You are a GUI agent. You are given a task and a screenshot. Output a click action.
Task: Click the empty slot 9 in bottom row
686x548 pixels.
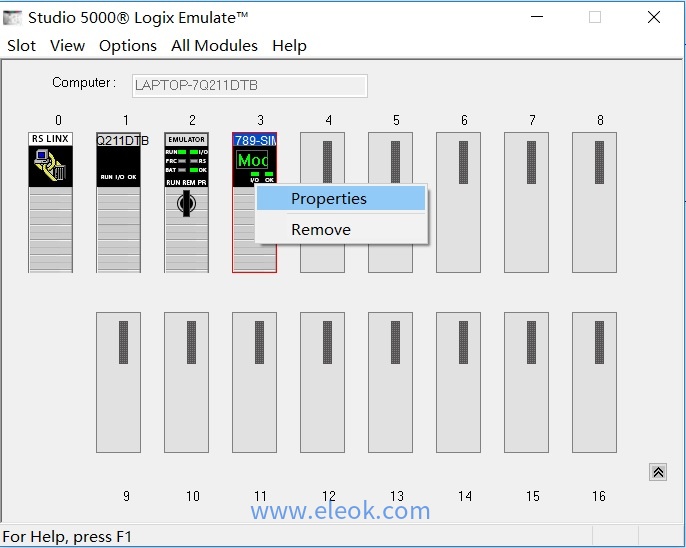[x=118, y=382]
